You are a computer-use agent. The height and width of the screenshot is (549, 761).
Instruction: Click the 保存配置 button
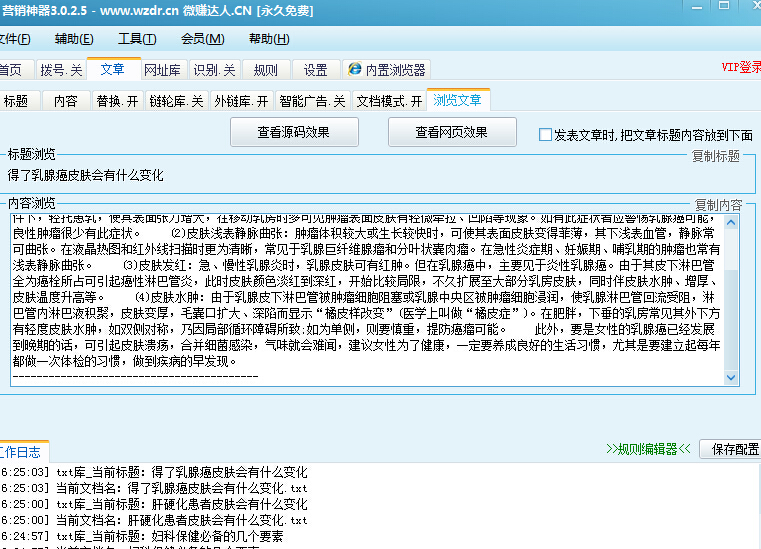point(732,449)
